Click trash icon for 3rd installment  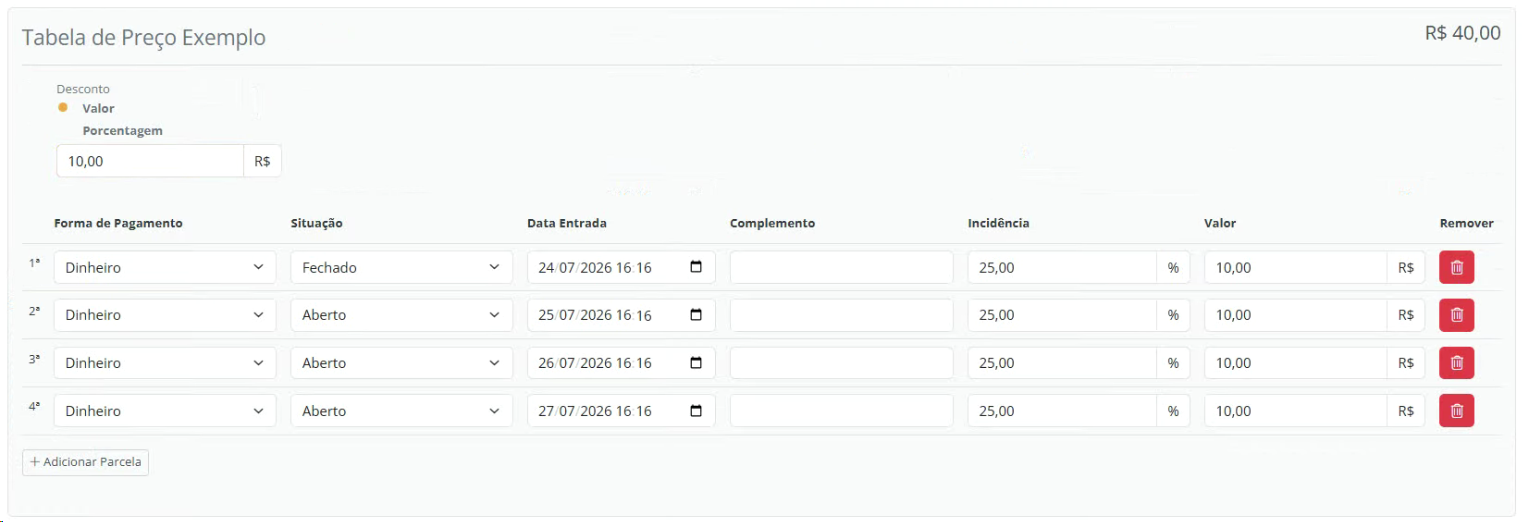tap(1456, 363)
